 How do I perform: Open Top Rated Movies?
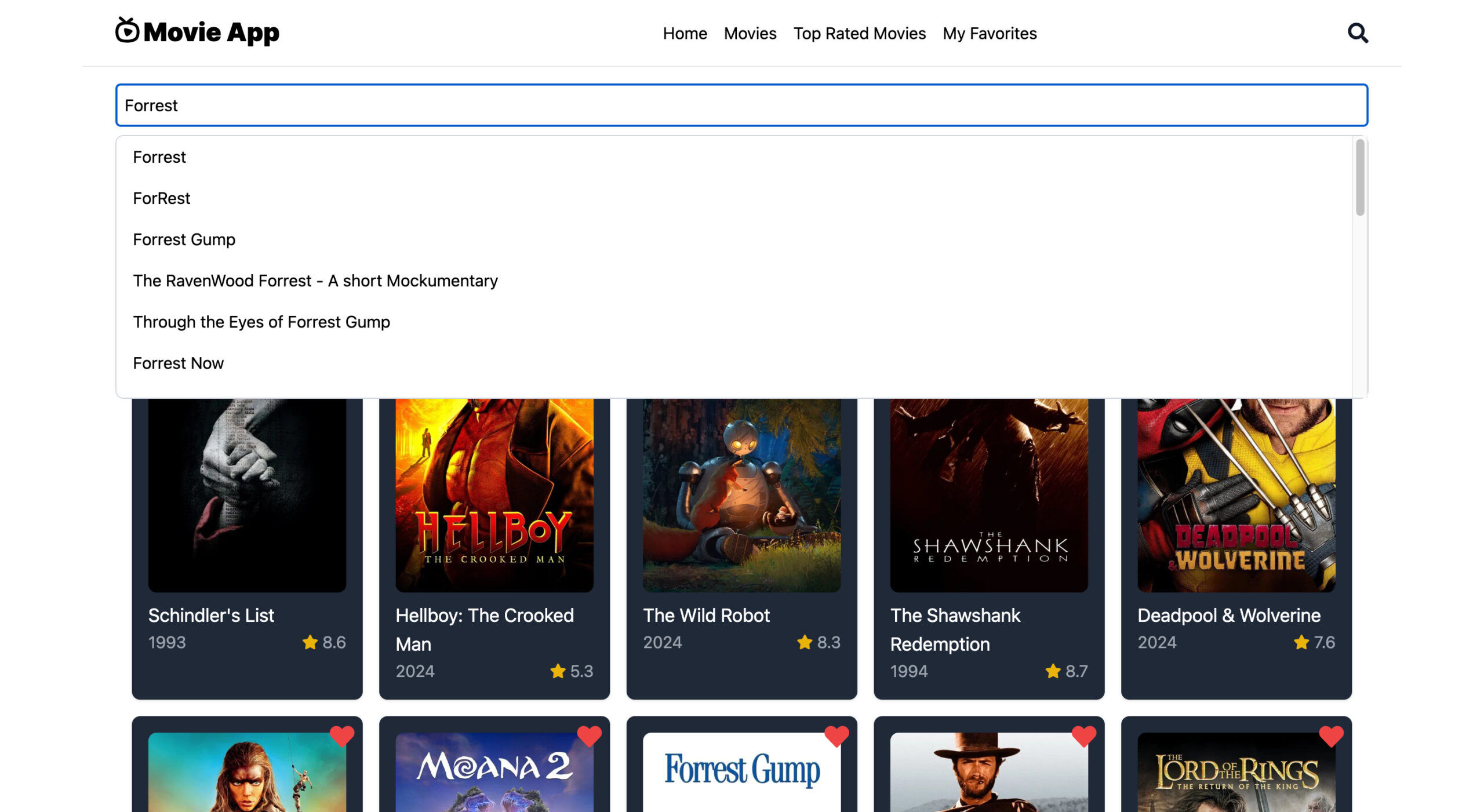pos(859,34)
